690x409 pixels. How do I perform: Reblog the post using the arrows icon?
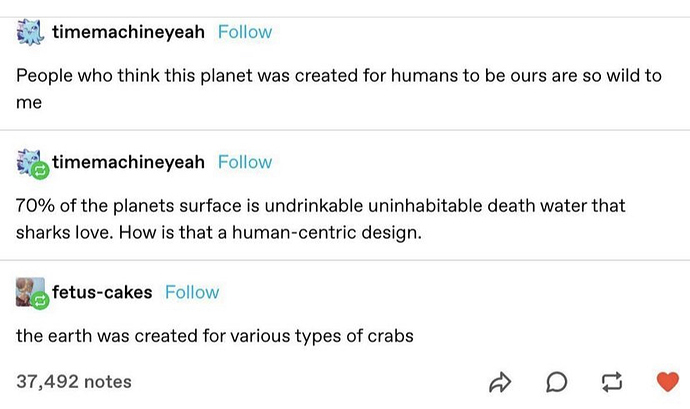[612, 381]
